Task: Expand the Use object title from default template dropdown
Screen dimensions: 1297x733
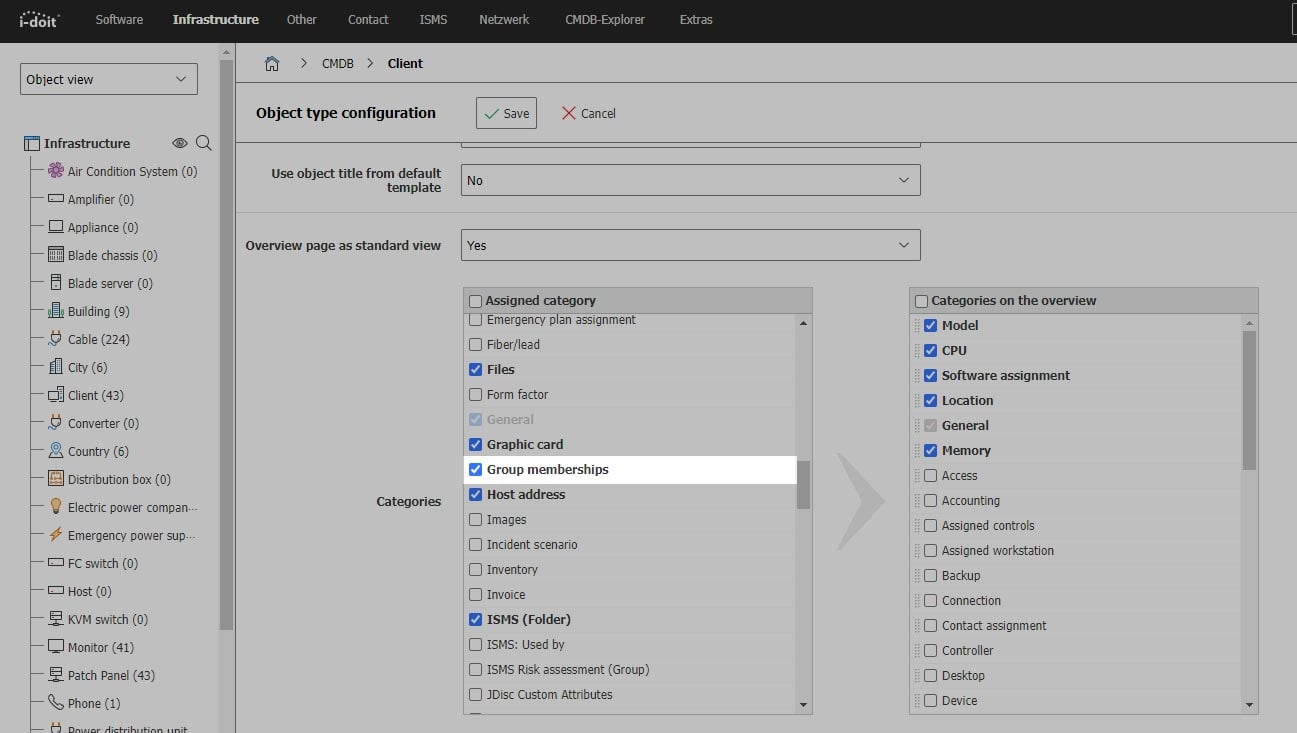Action: click(689, 180)
